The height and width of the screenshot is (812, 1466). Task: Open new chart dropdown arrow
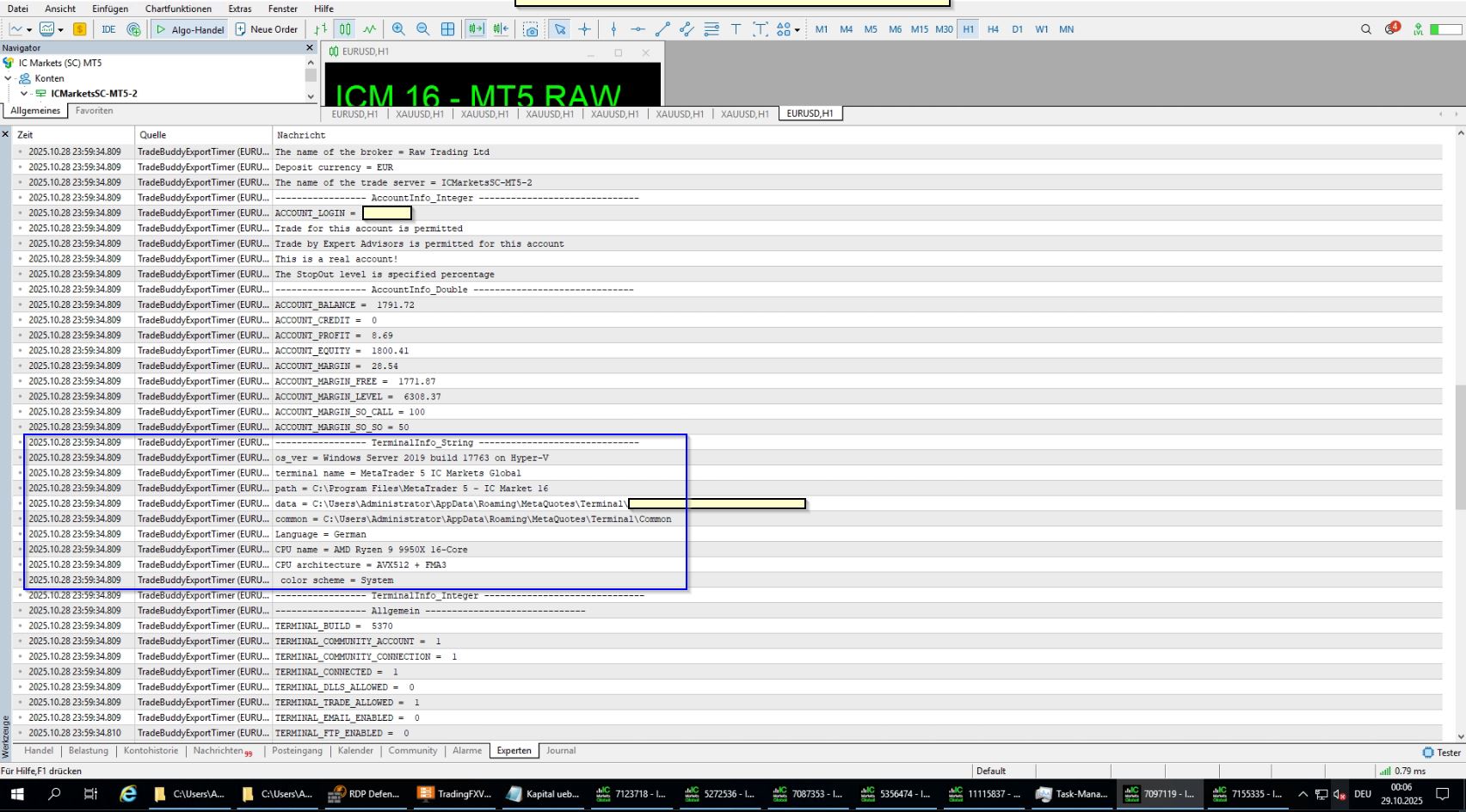(x=29, y=29)
